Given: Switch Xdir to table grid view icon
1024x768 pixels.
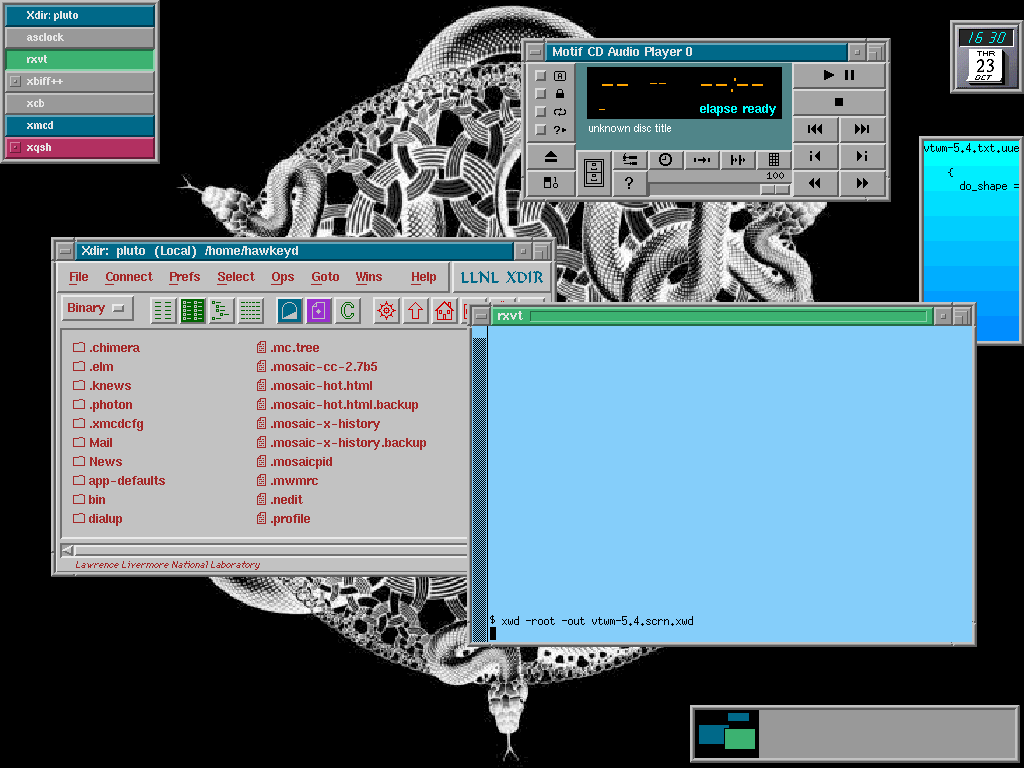Looking at the screenshot, I should 250,311.
